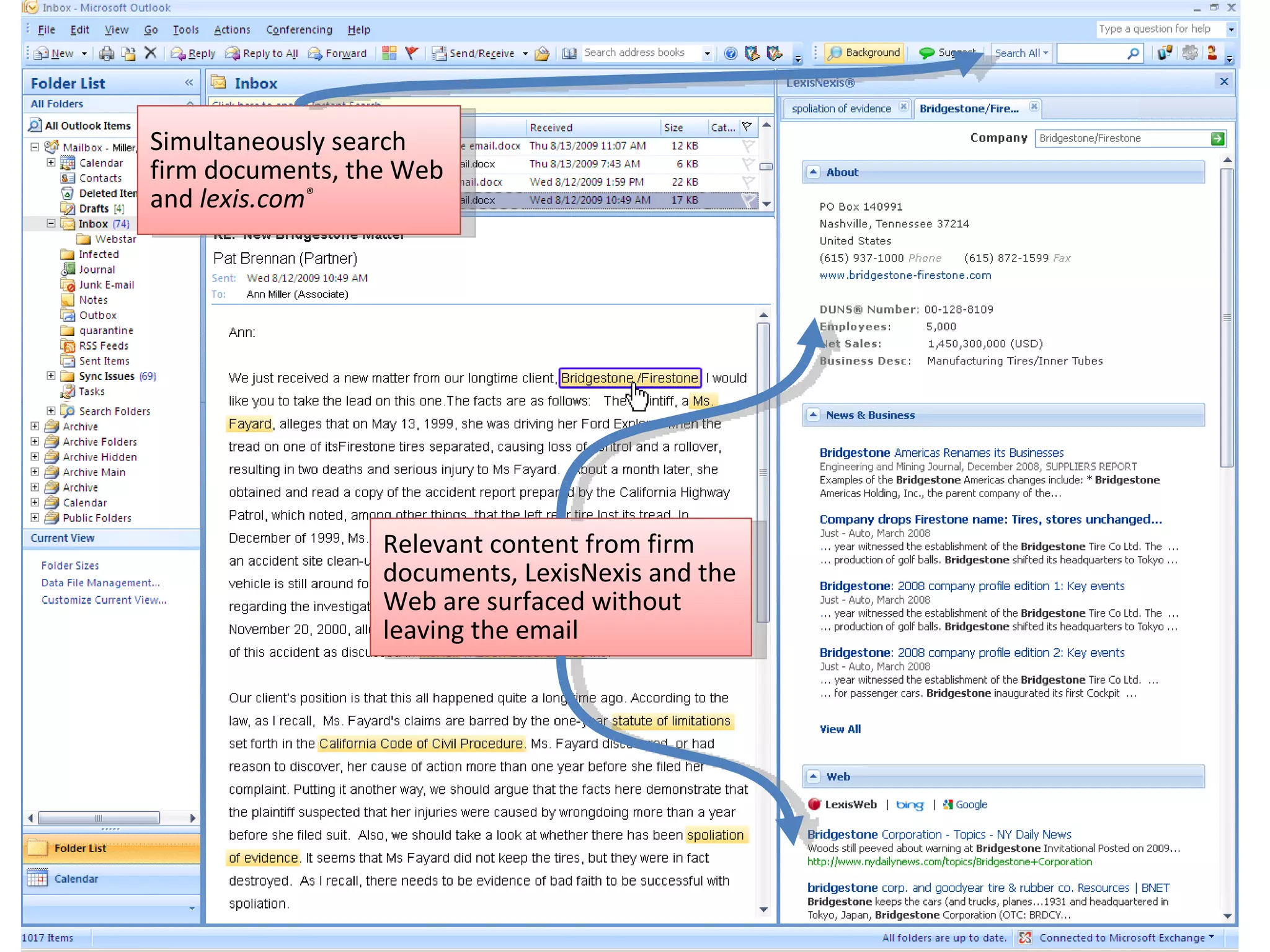Image resolution: width=1270 pixels, height=952 pixels.
Task: Click the Follow Up flag icon
Action: point(411,53)
